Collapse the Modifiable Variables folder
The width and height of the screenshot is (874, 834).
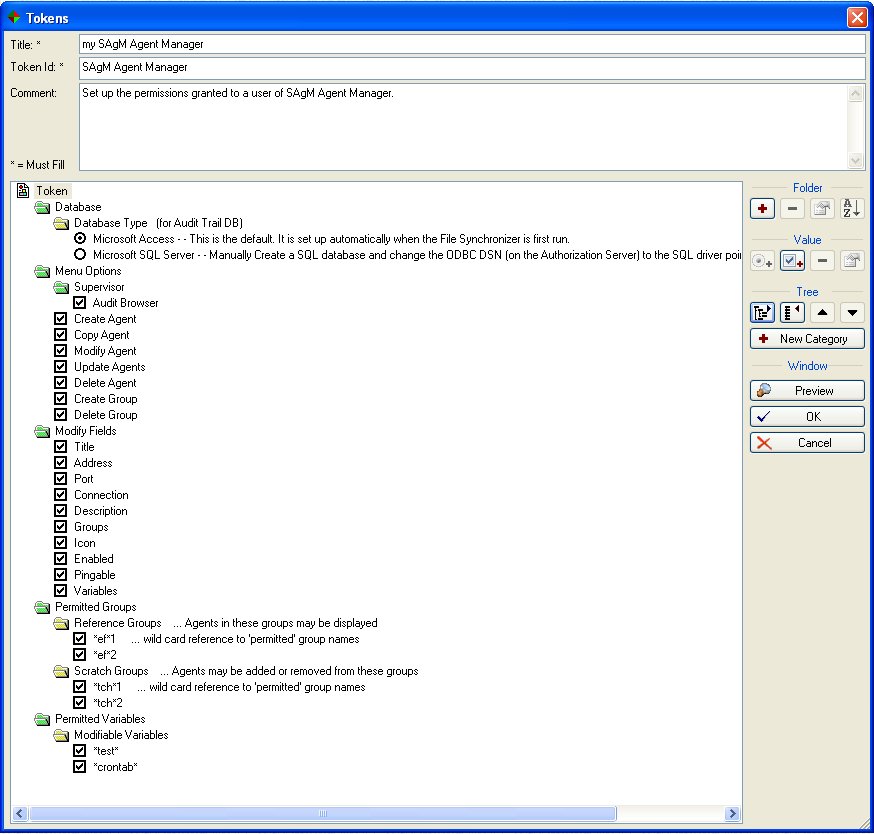click(61, 735)
